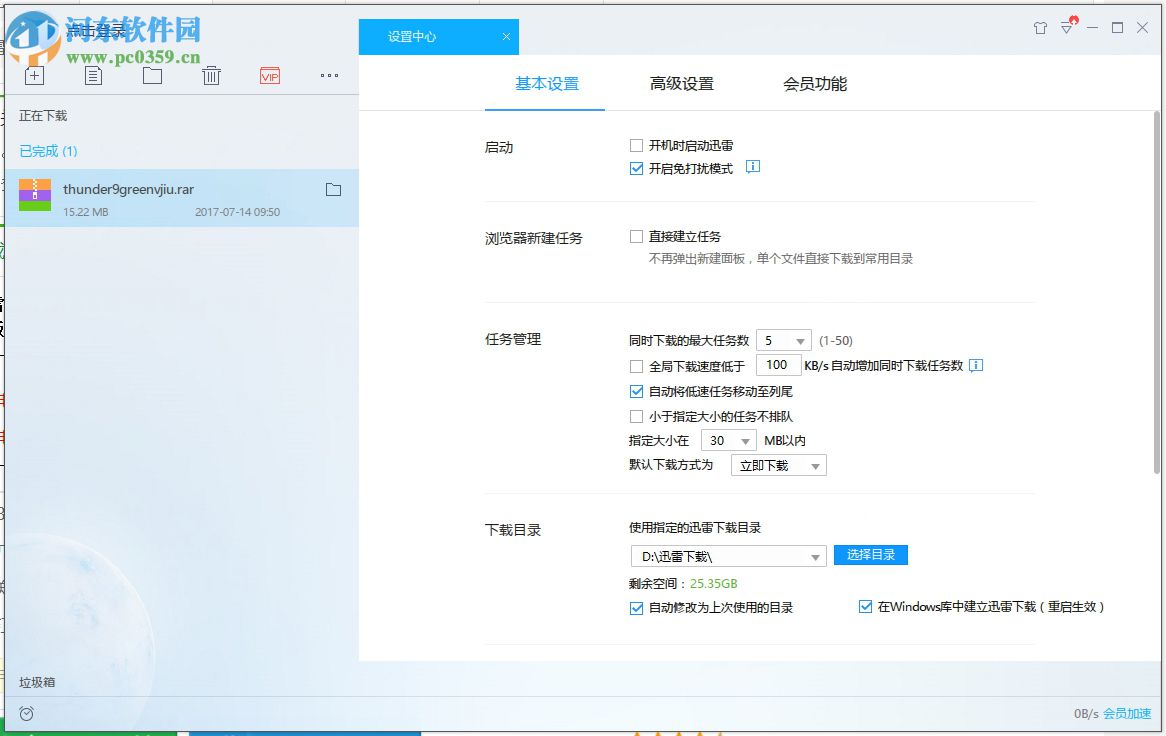This screenshot has width=1166, height=736.
Task: Open the folder icon in the toolbar
Action: point(152,75)
